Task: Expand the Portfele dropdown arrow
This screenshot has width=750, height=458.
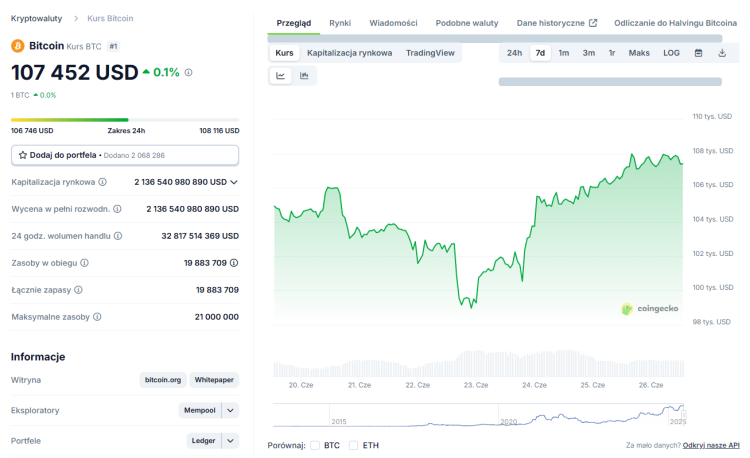Action: click(230, 441)
